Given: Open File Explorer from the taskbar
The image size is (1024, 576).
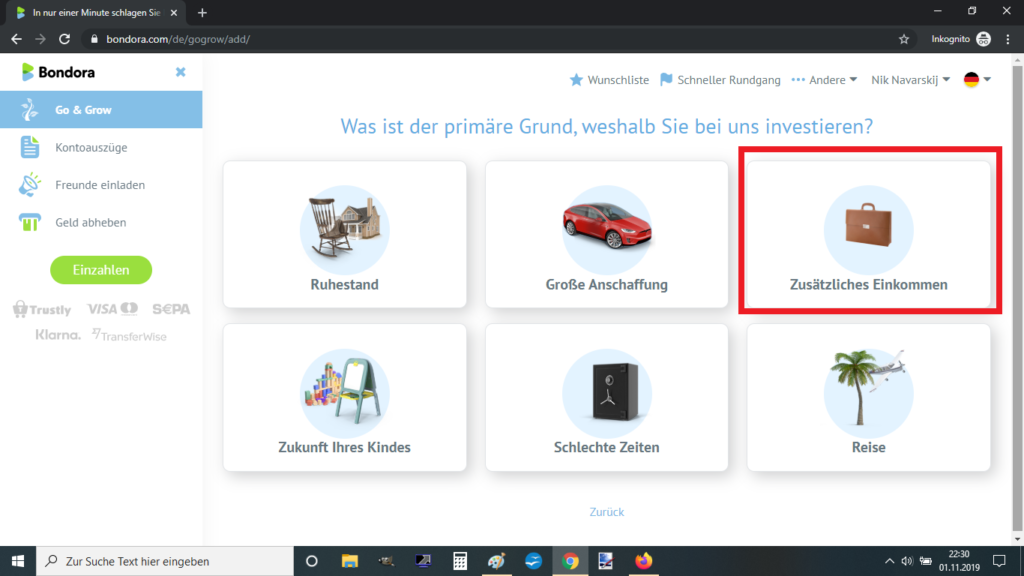Looking at the screenshot, I should coord(349,561).
